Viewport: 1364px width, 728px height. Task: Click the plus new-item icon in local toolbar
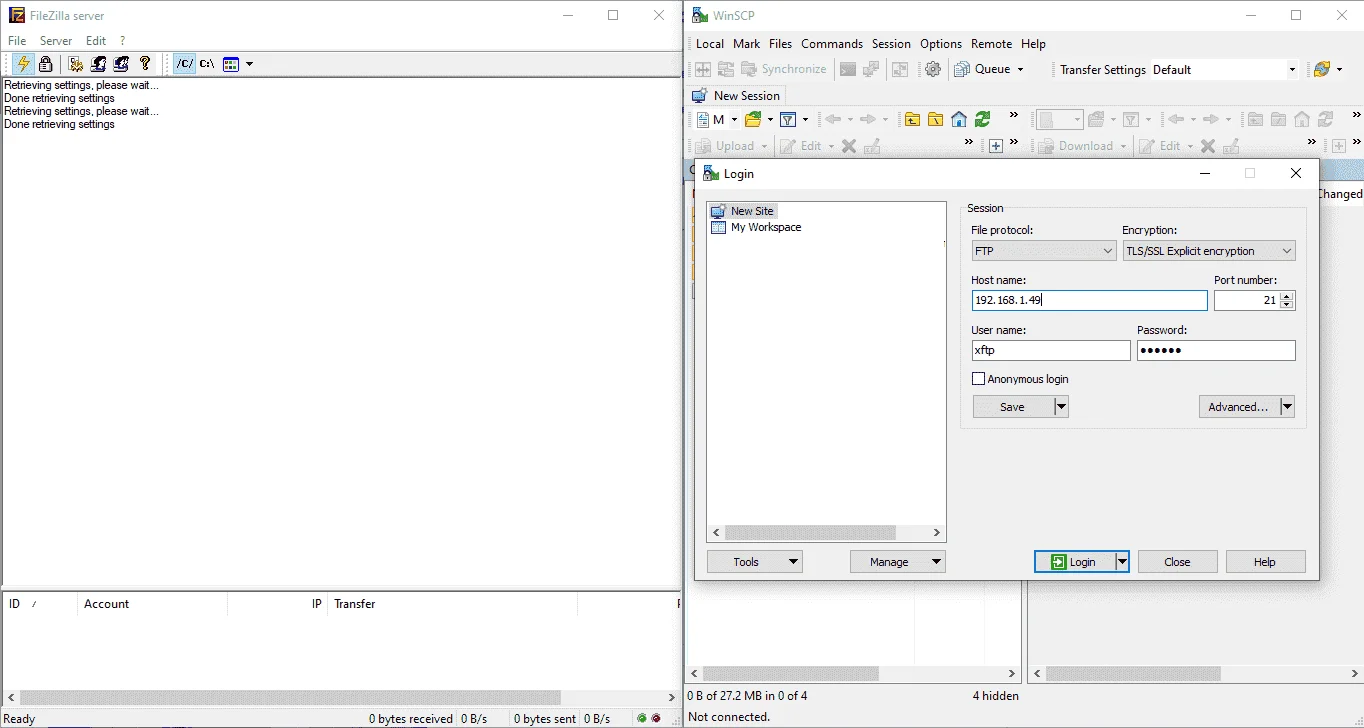pyautogui.click(x=996, y=146)
